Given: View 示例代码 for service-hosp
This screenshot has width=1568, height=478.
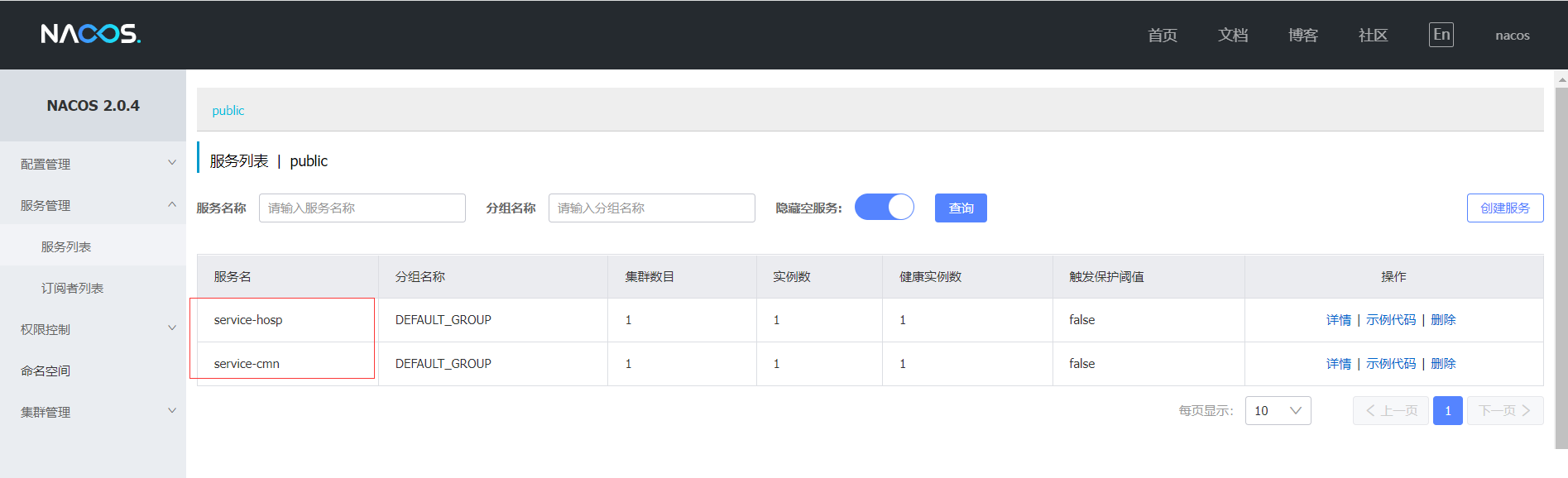Looking at the screenshot, I should pos(1390,320).
